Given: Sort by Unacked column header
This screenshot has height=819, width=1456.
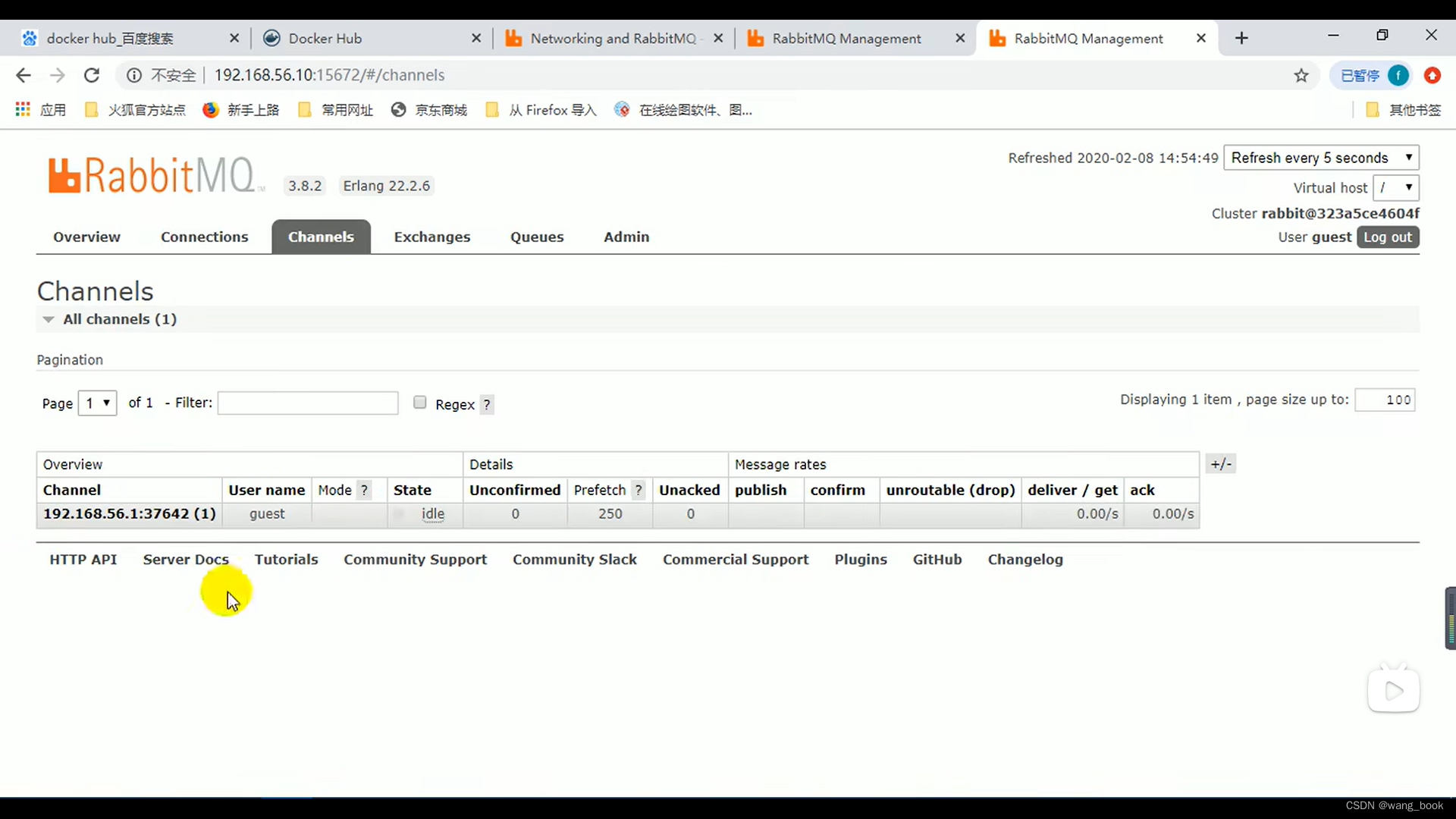Looking at the screenshot, I should pos(689,490).
